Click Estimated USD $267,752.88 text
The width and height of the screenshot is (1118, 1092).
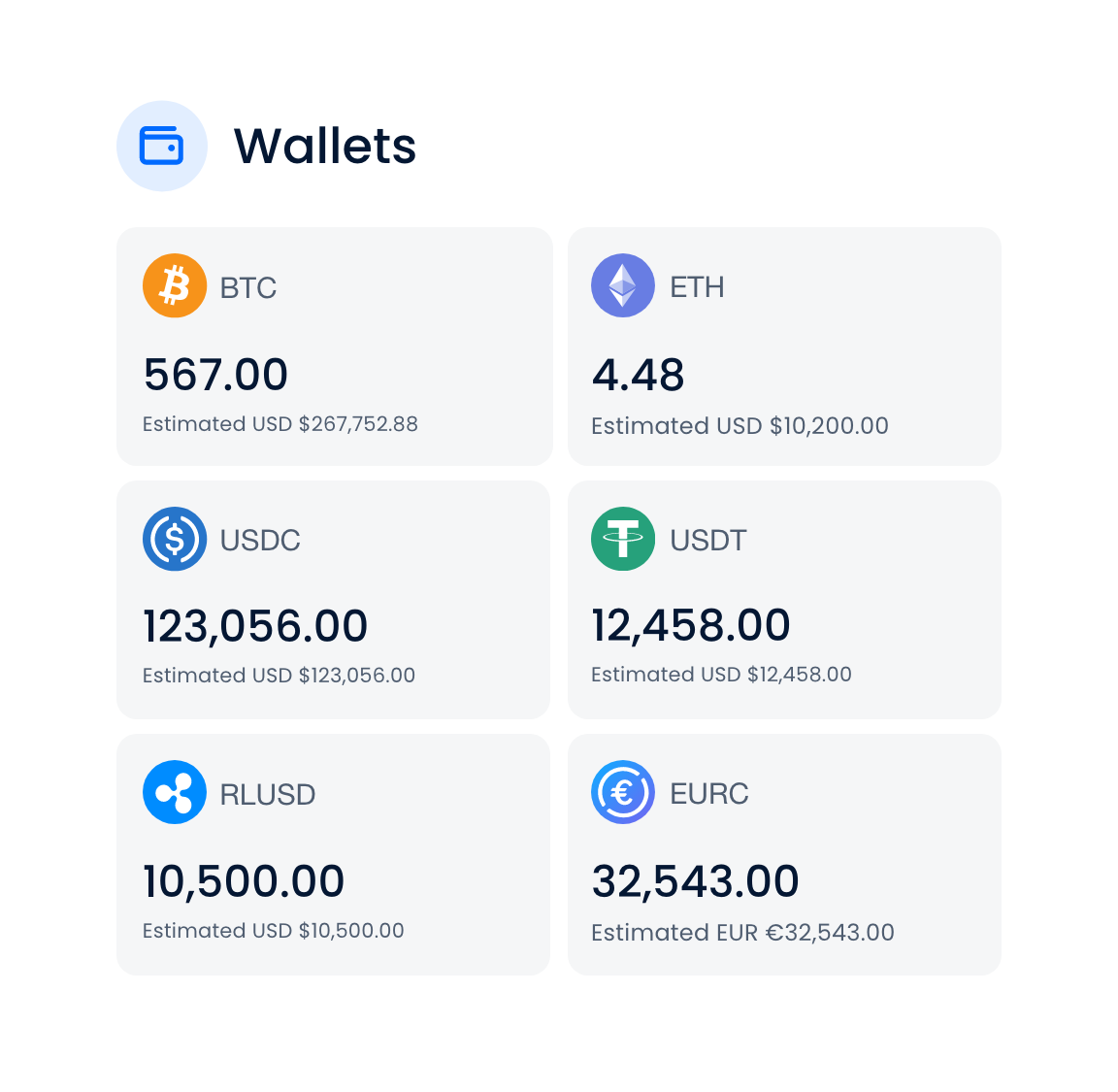[280, 424]
